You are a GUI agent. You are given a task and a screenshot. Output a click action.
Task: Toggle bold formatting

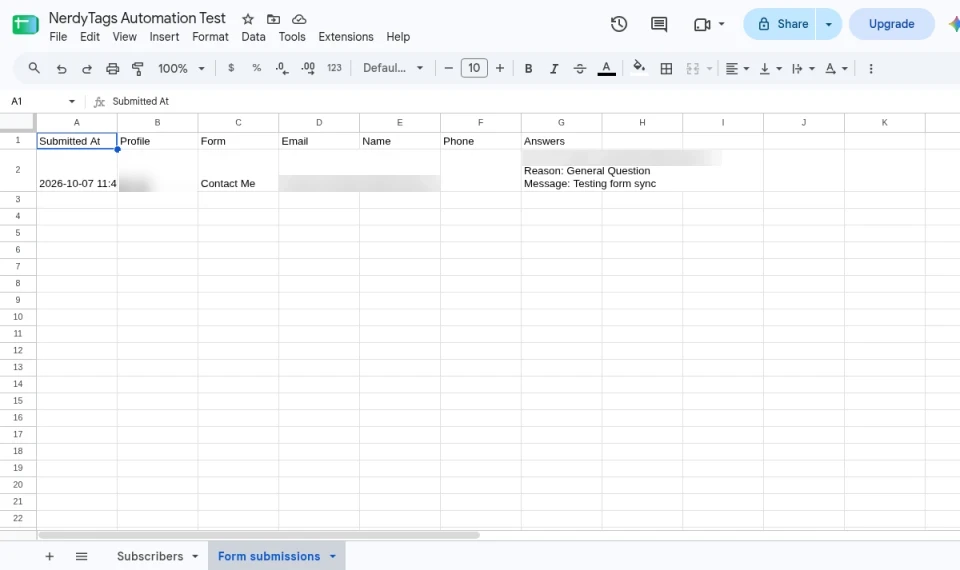[x=528, y=69]
